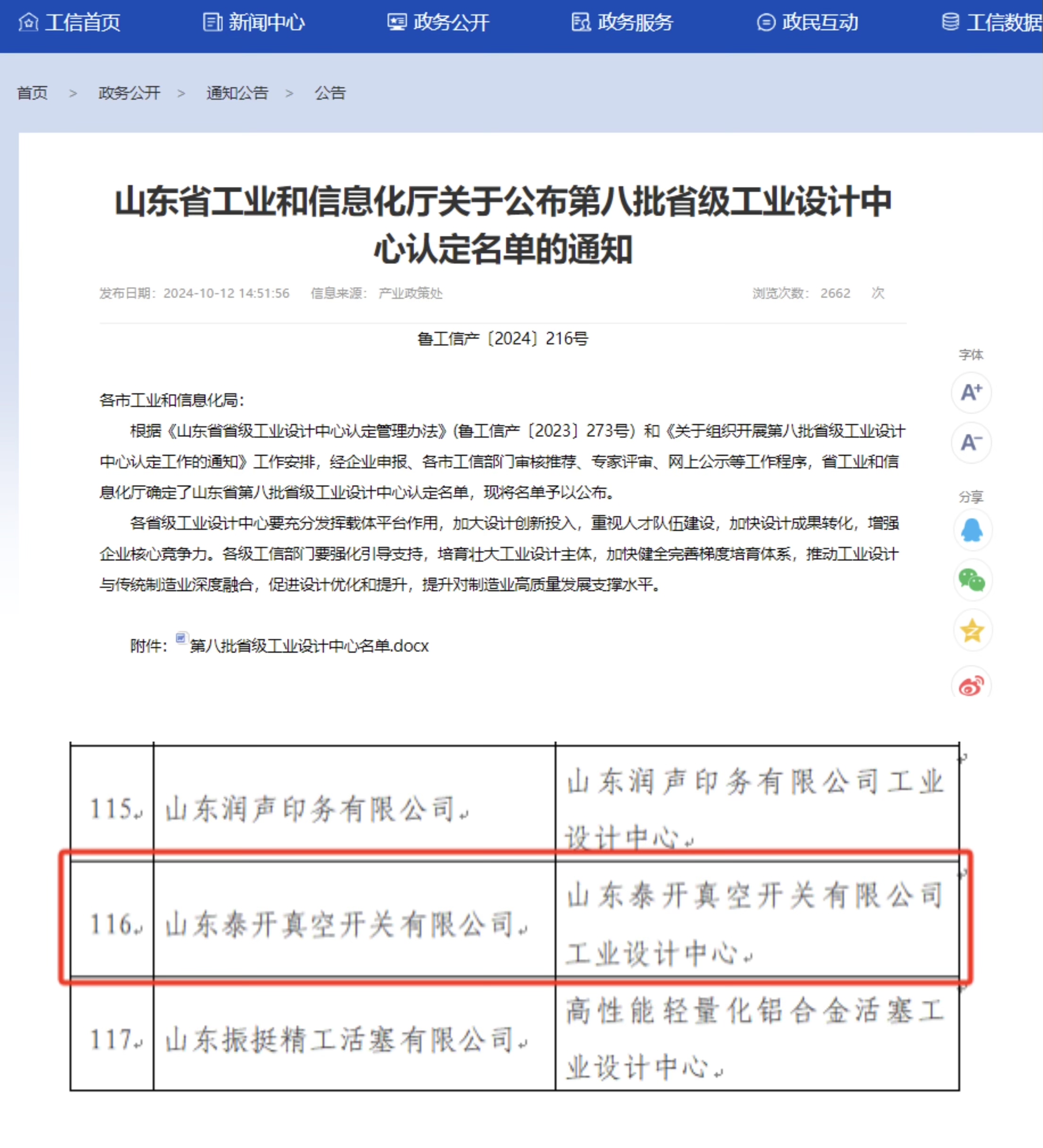
Task: Click the home icon beside 工信首页
Action: [x=28, y=22]
